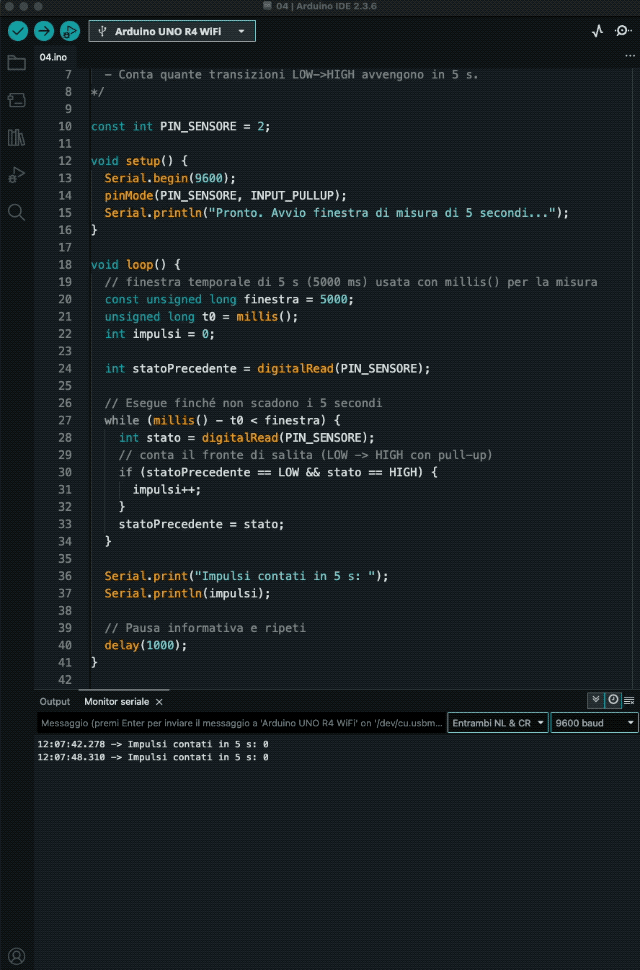Open the Search sidebar panel

pos(16,212)
